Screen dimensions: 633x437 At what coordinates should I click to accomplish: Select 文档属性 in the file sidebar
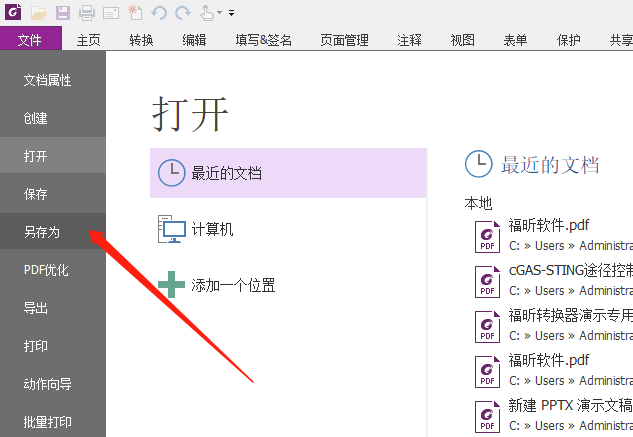[53, 80]
